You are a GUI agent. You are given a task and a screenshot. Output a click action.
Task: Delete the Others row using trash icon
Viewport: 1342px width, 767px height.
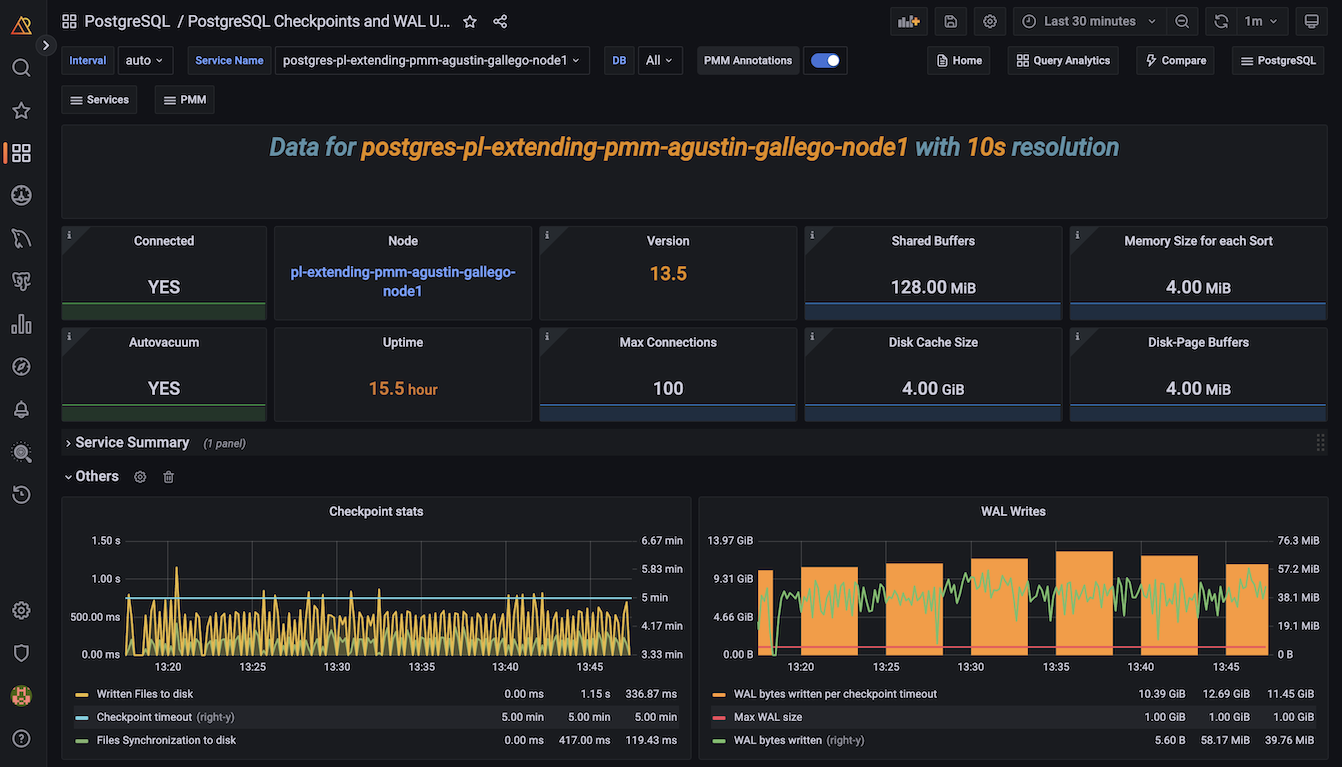[168, 477]
